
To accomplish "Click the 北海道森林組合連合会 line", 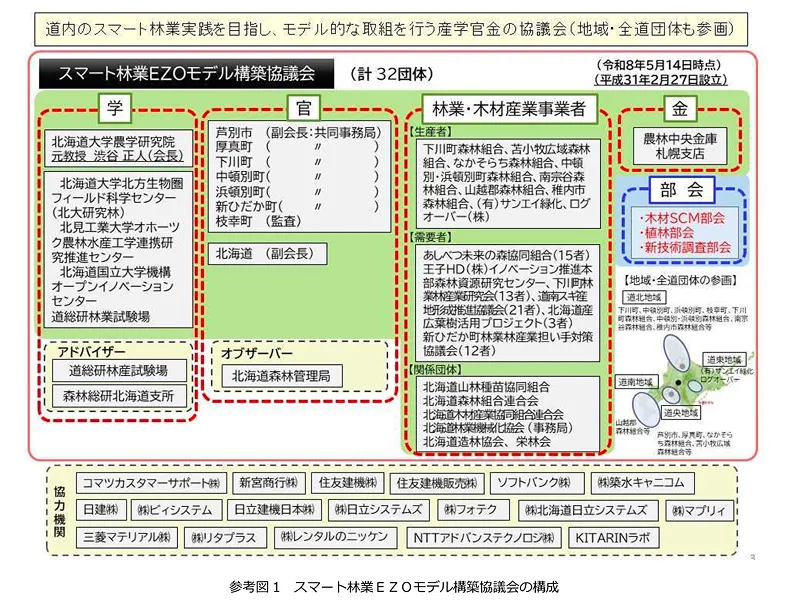I will point(480,401).
